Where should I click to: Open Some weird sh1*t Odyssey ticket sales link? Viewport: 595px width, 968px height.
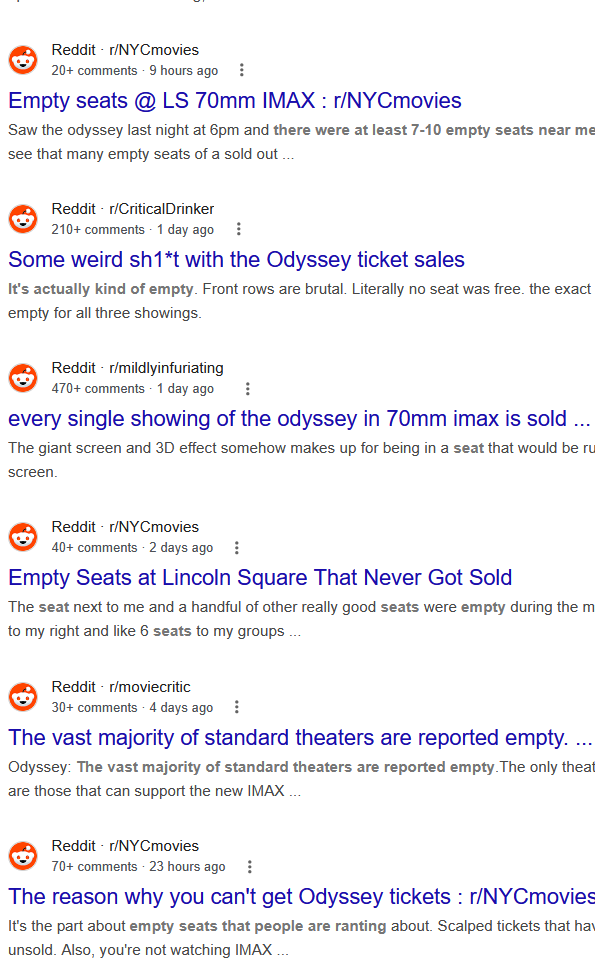click(236, 260)
